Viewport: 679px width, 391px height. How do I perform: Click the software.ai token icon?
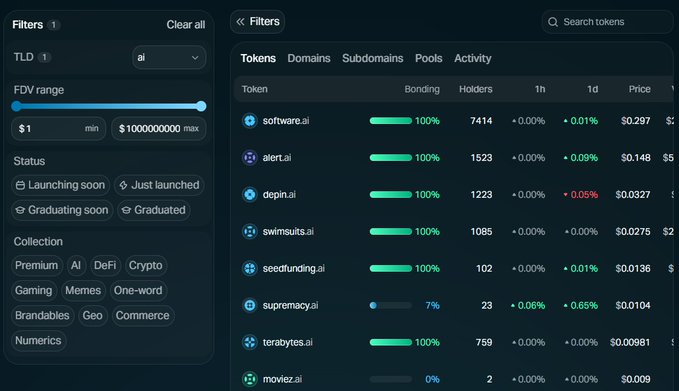click(249, 120)
